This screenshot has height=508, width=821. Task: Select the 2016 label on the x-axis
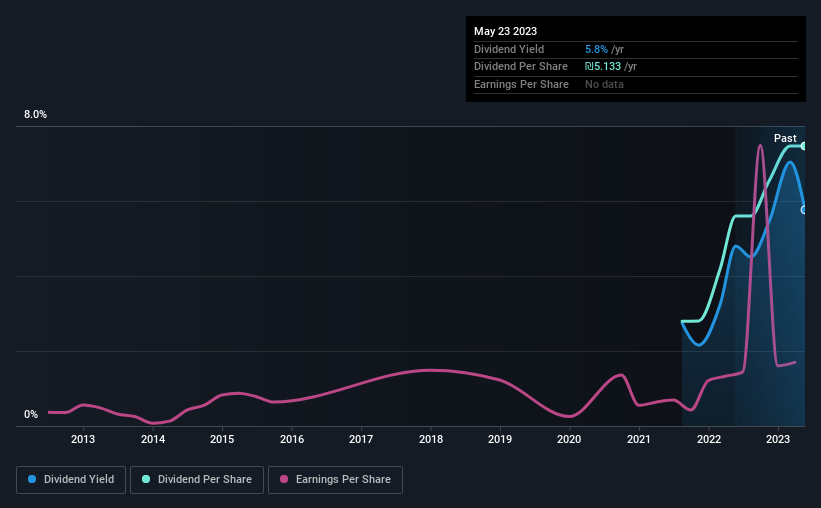click(x=292, y=439)
